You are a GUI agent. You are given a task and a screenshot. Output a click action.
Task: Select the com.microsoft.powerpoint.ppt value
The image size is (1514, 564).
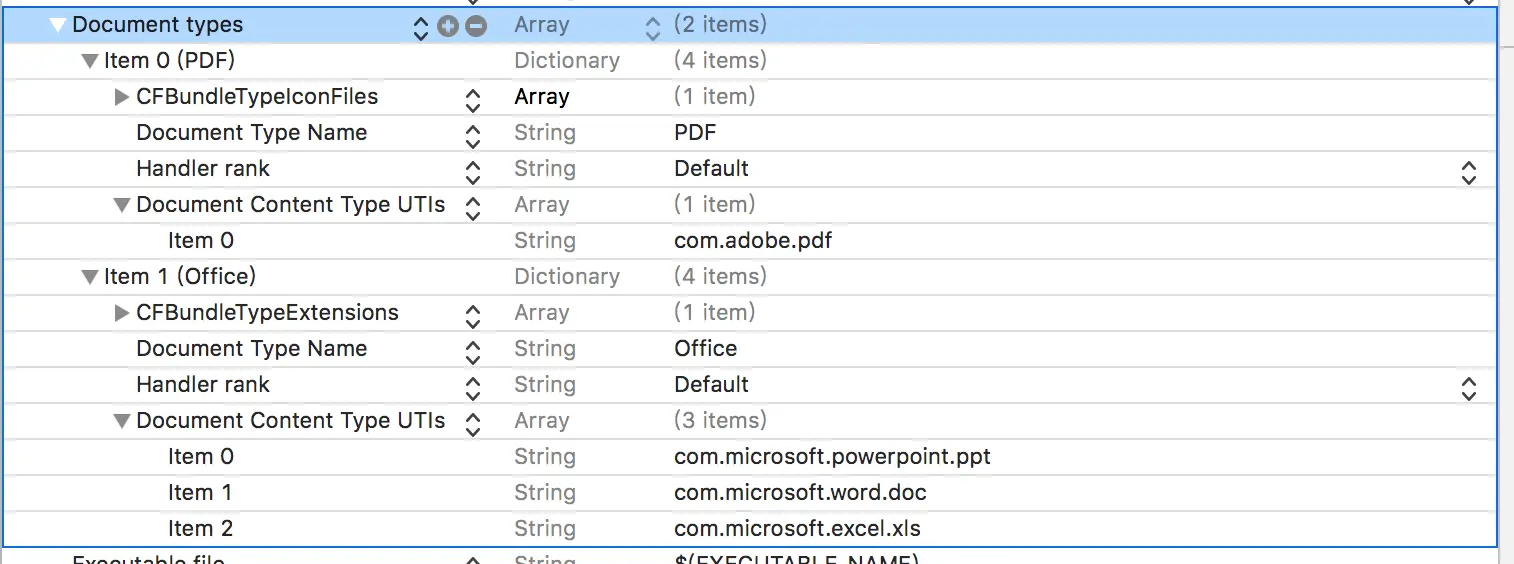(x=832, y=457)
